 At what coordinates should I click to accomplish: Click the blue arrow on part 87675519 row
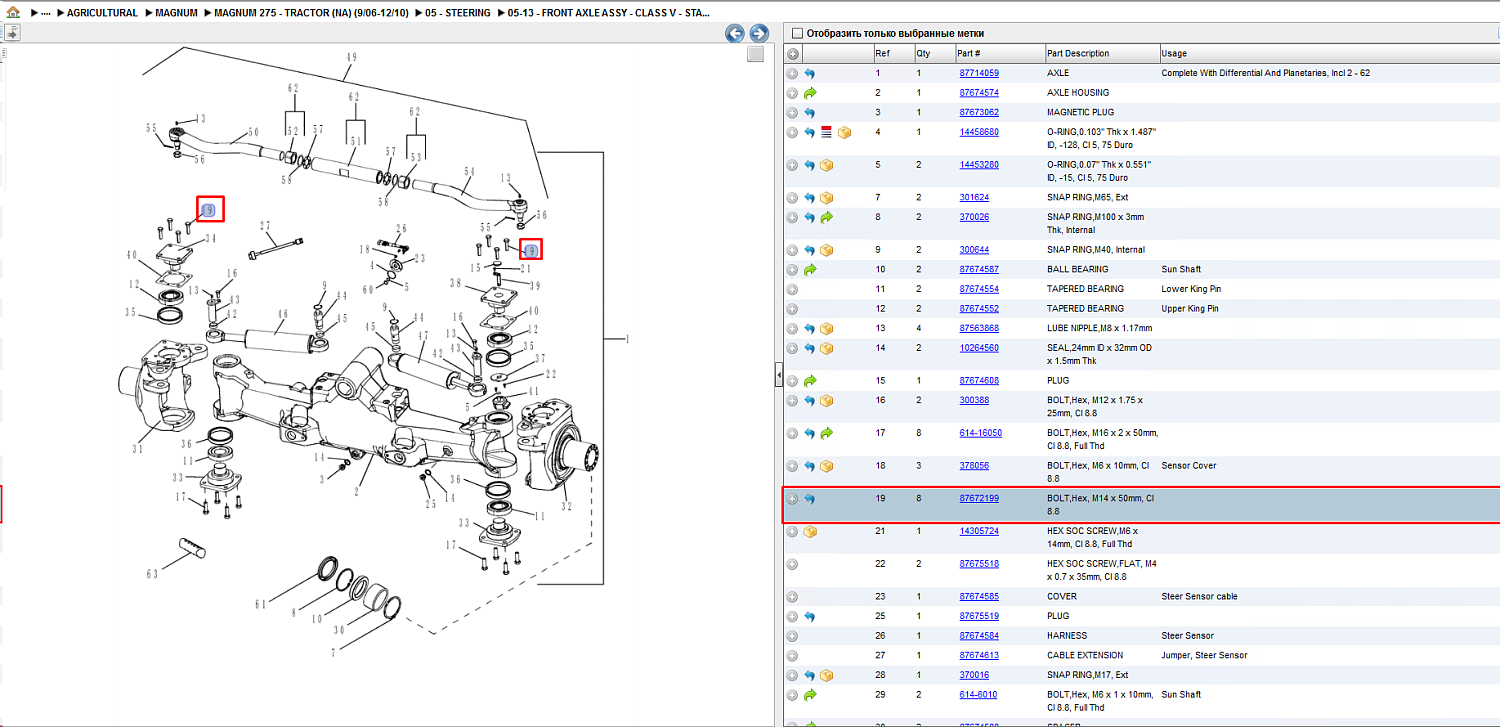click(x=810, y=617)
